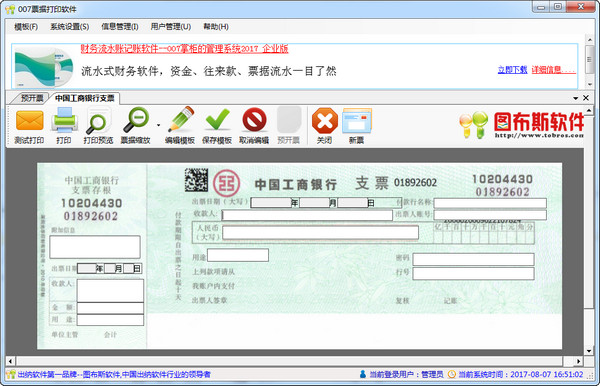Image resolution: width=600 pixels, height=386 pixels.
Task: Click the 图布斯软件 logo banner
Action: tap(521, 125)
